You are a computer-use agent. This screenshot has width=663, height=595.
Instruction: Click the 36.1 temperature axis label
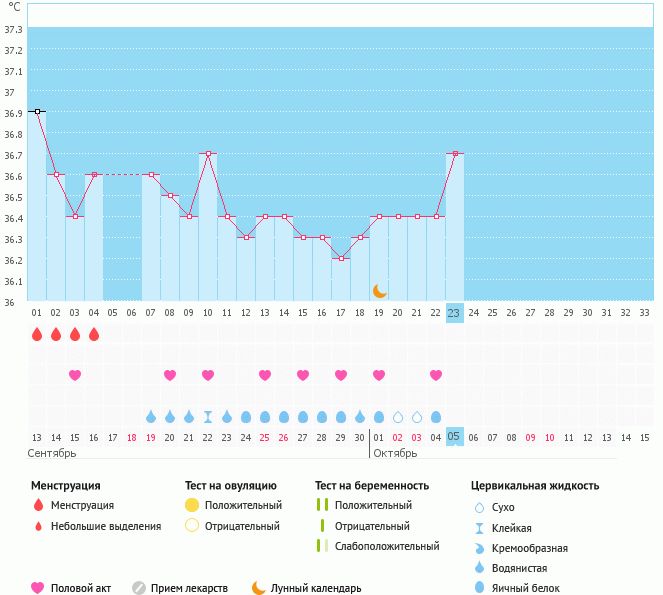click(13, 281)
